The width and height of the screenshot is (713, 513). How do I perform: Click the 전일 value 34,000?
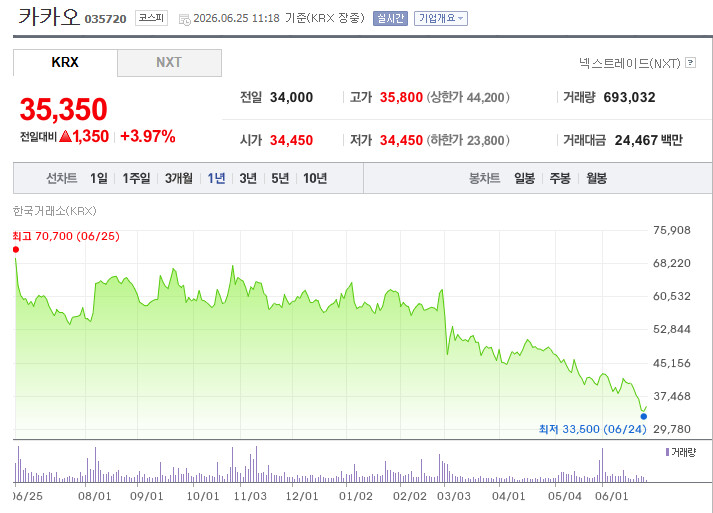(291, 97)
